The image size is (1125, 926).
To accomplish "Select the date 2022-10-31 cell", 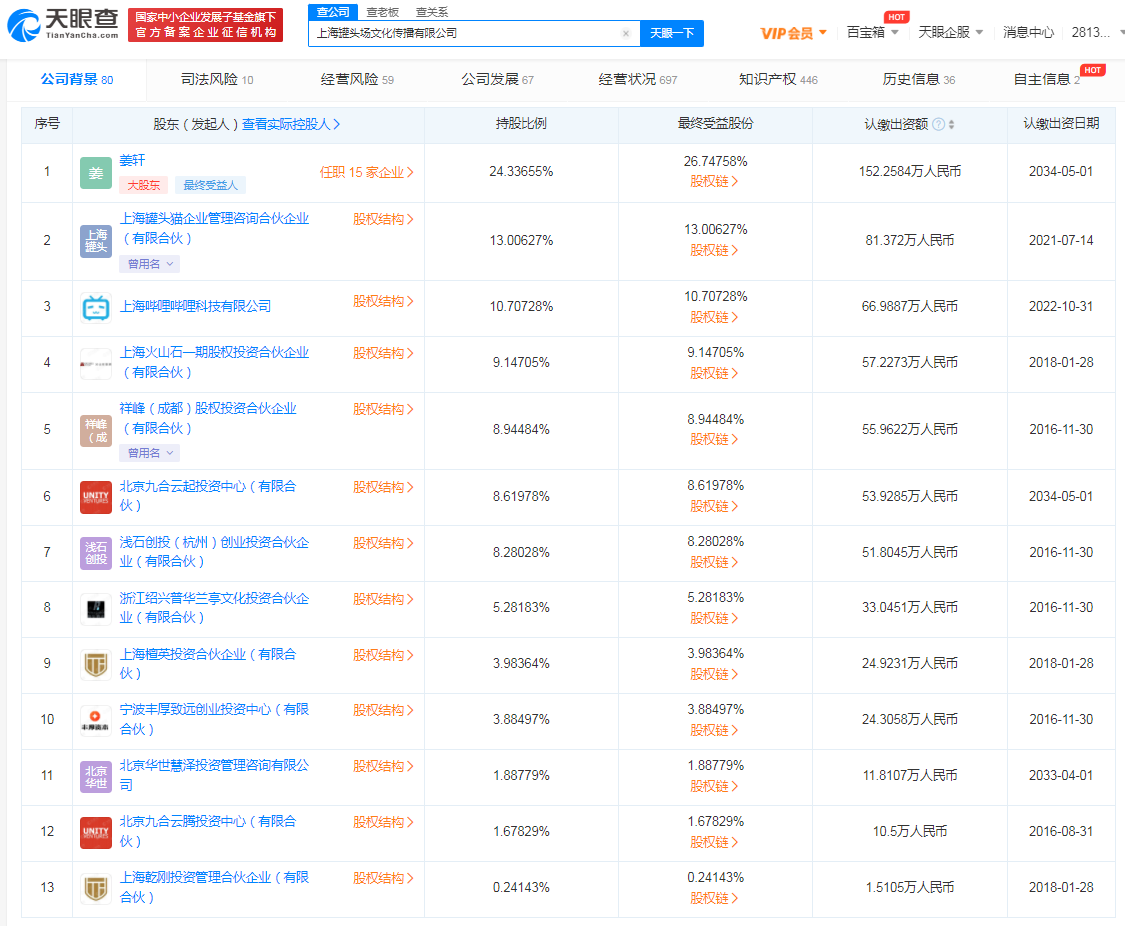I will coord(1061,306).
